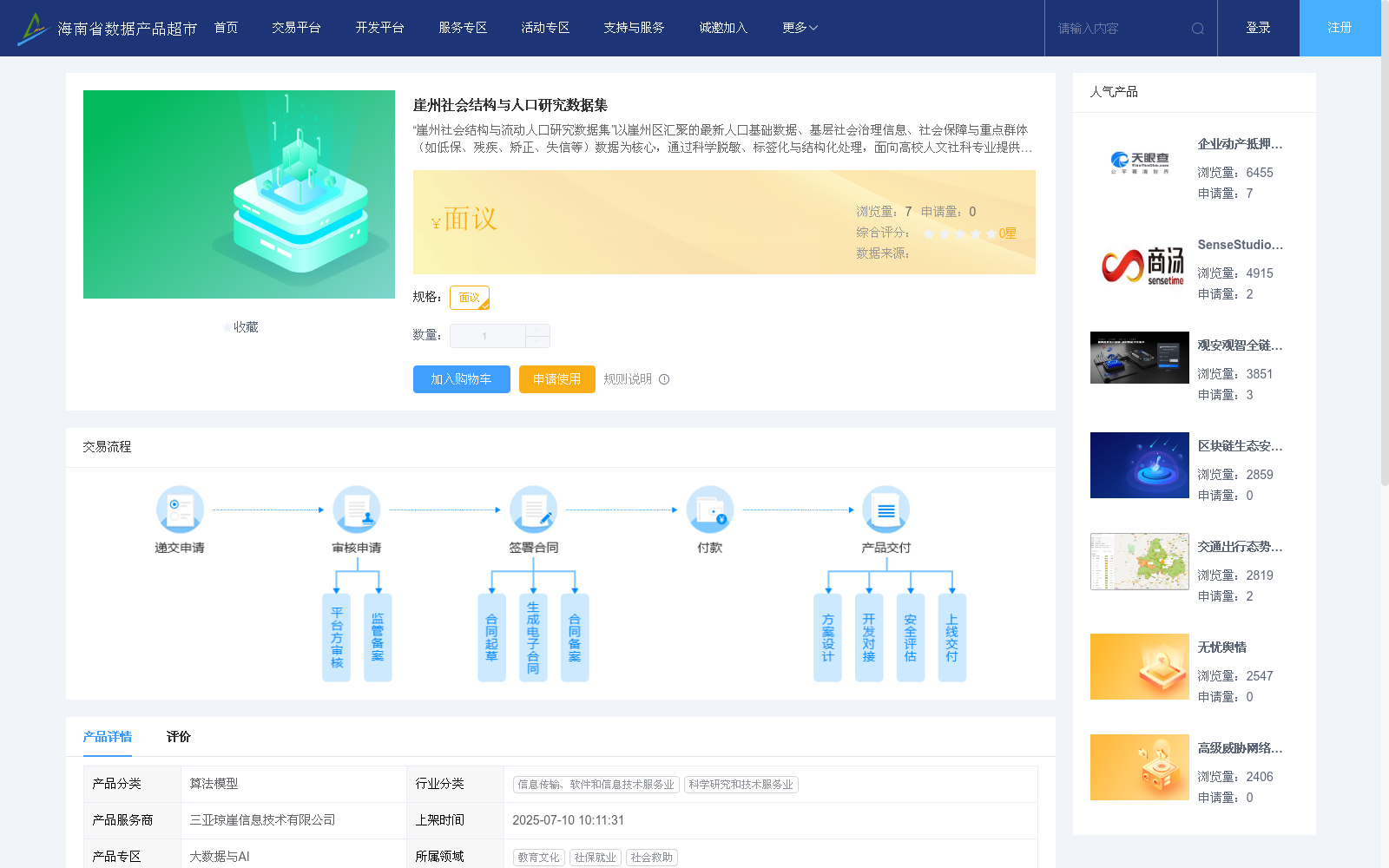Select the 面议 specification chip
The height and width of the screenshot is (868, 1389).
pyautogui.click(x=469, y=297)
